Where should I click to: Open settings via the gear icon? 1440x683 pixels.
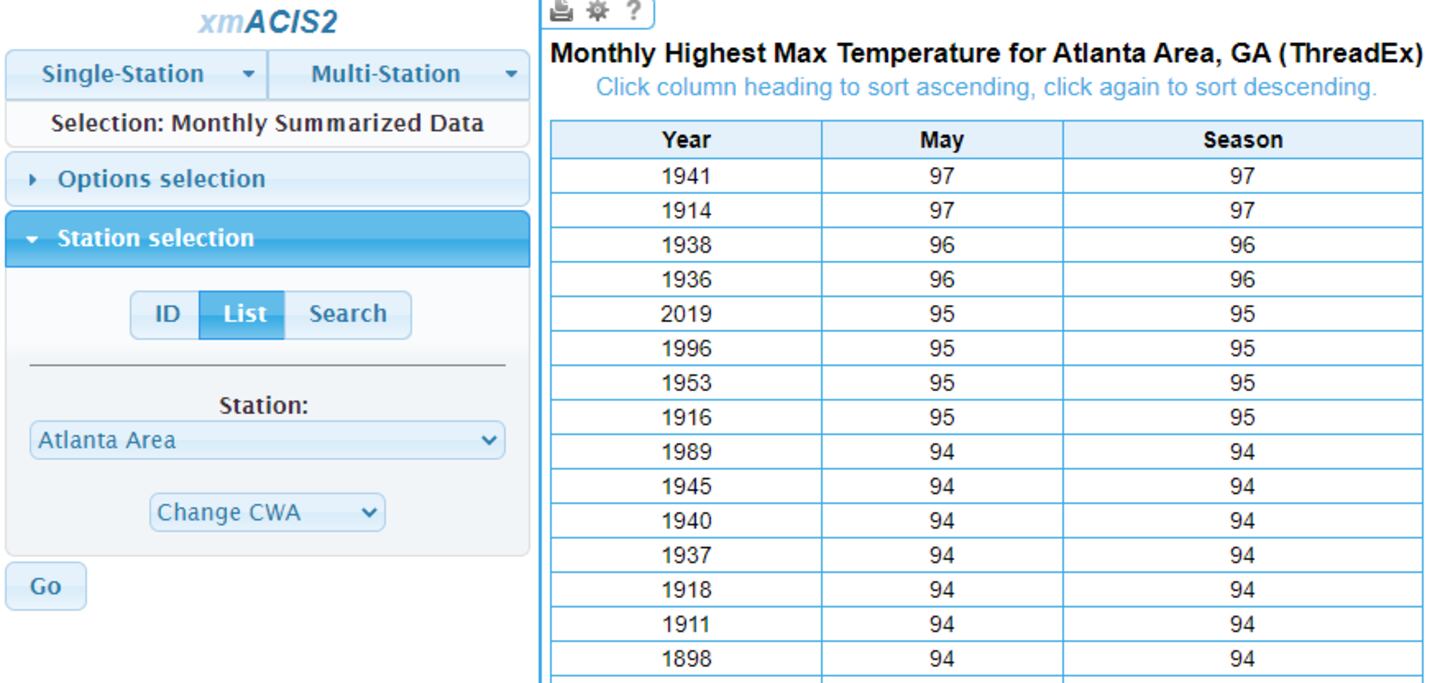[x=597, y=10]
